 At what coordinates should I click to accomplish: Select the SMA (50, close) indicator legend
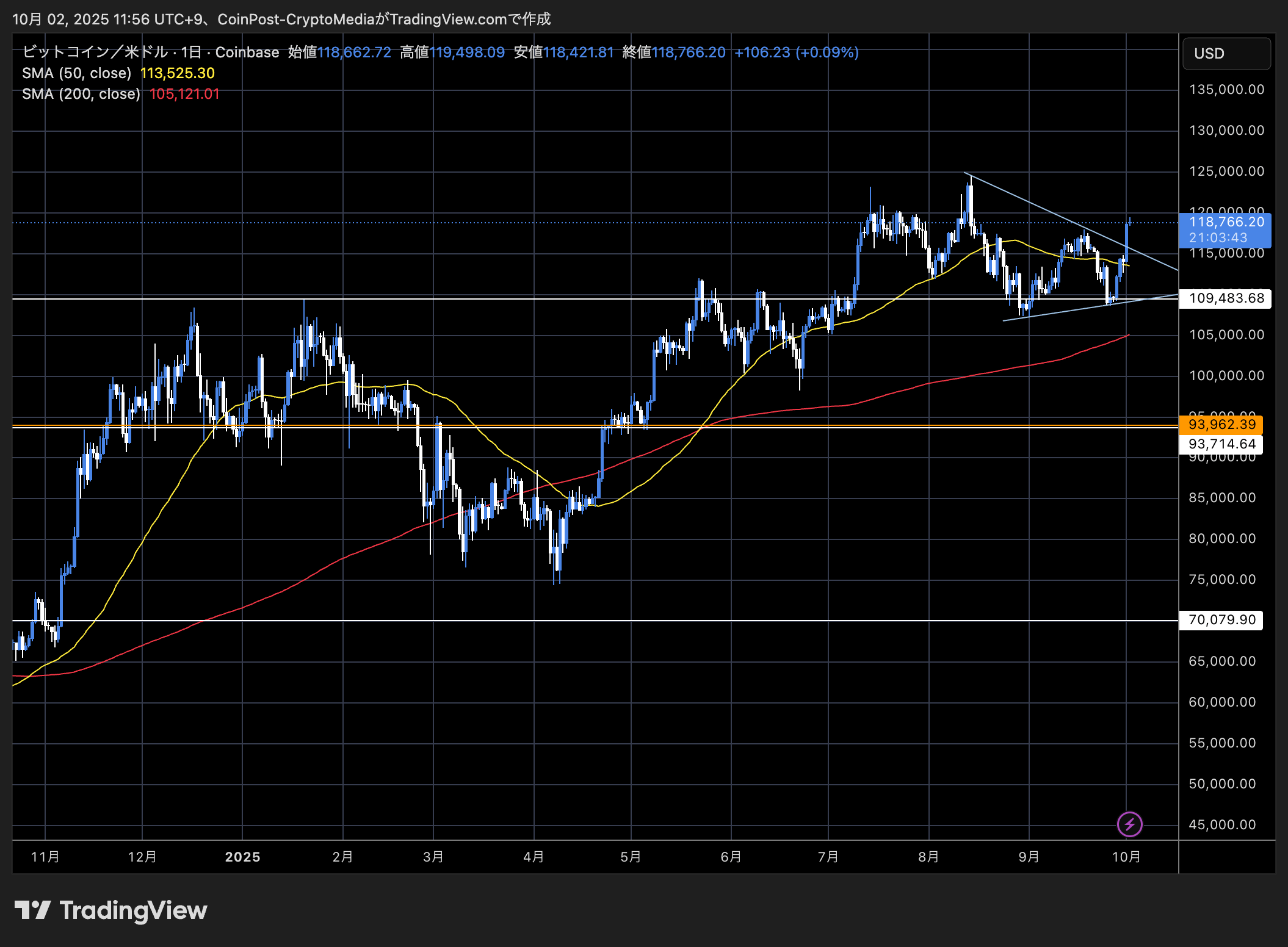[x=76, y=73]
